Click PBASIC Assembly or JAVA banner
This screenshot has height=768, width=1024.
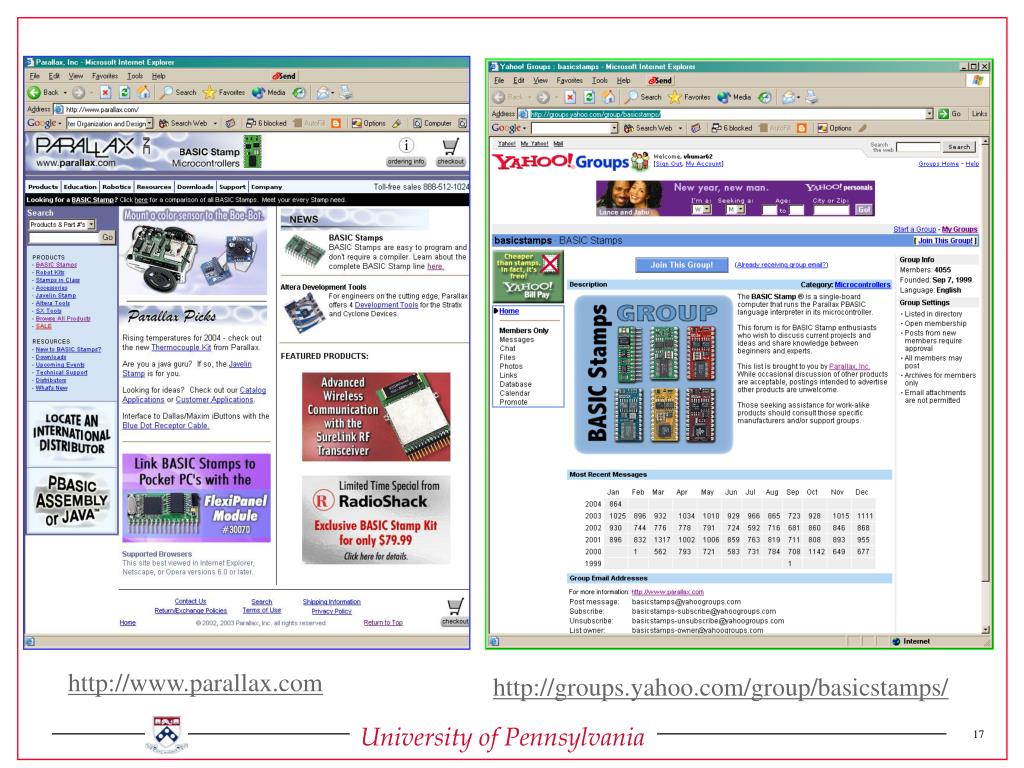pyautogui.click(x=71, y=501)
